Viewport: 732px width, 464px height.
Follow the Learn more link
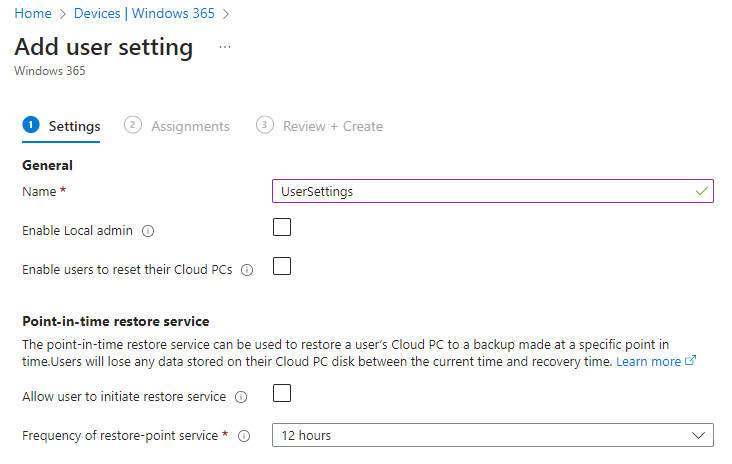(x=648, y=361)
